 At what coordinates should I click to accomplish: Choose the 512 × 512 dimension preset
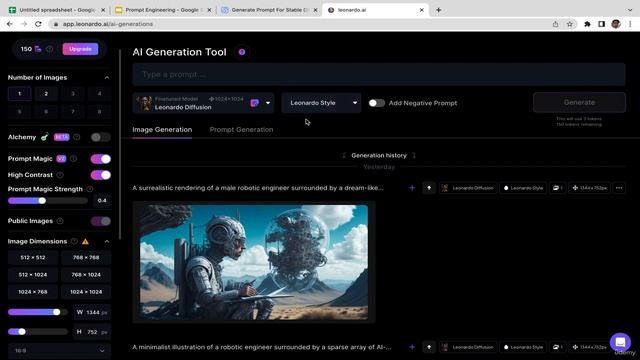pyautogui.click(x=33, y=258)
